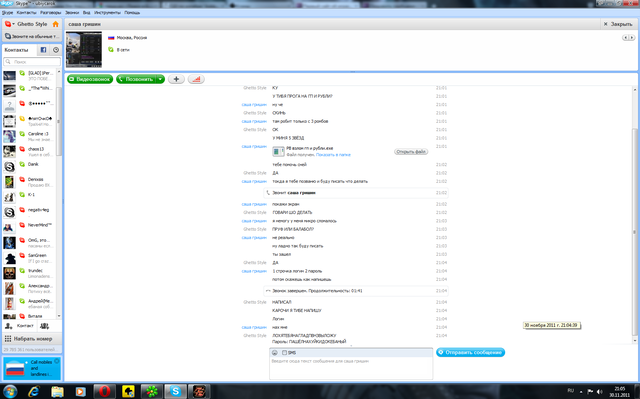This screenshot has height=399, width=640.
Task: Click the add people plus button
Action: (176, 79)
